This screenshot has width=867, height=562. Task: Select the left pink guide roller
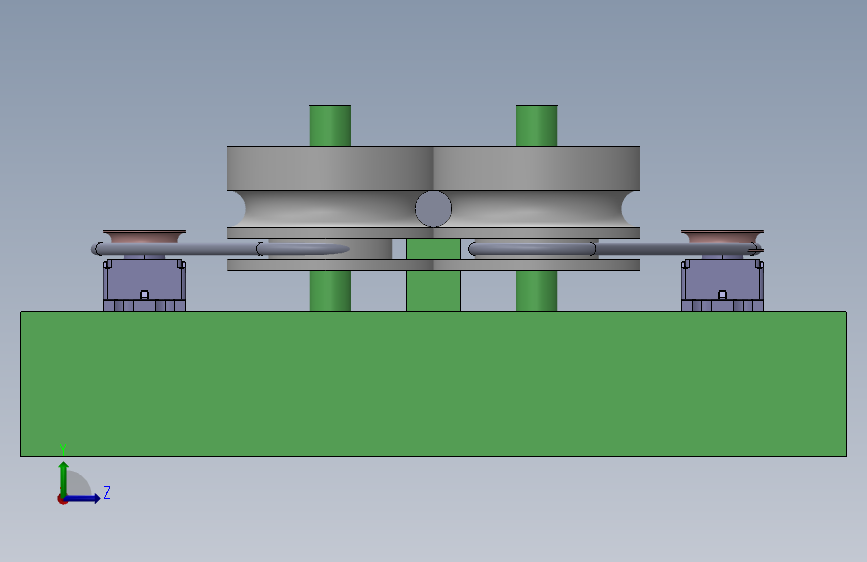144,237
